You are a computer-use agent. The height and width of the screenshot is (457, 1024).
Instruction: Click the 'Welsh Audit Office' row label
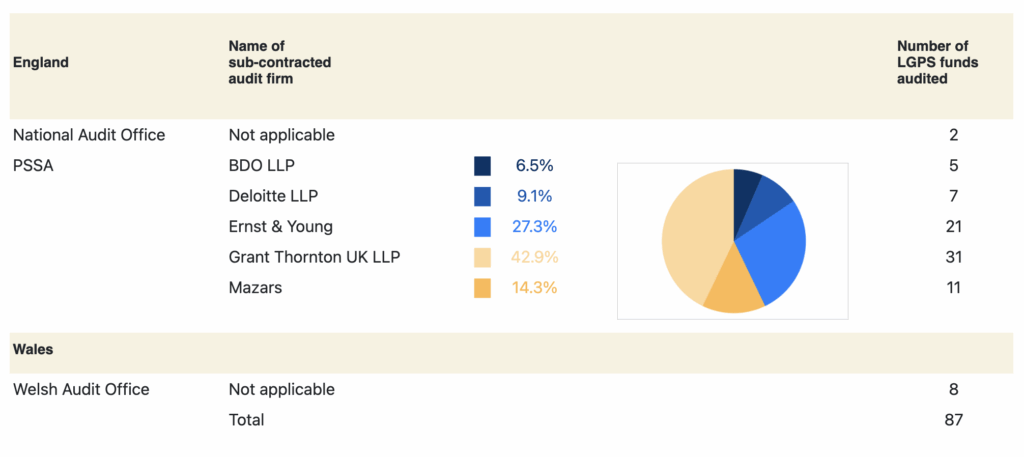pos(81,389)
